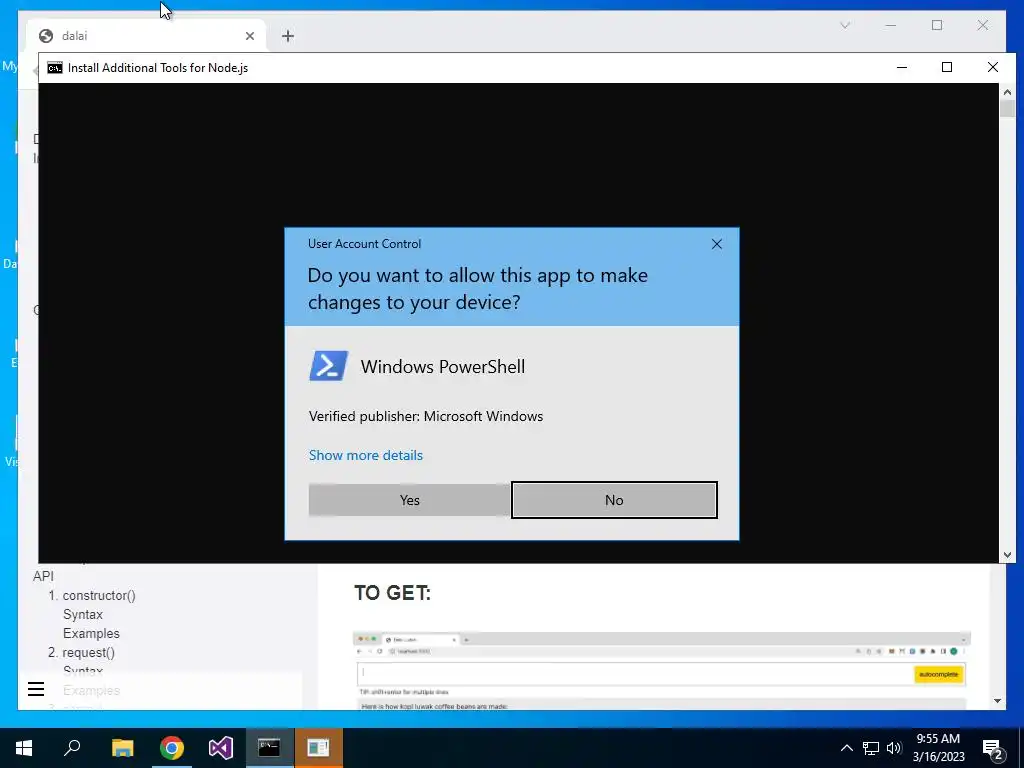Select the dalai browser tab
The width and height of the screenshot is (1024, 768).
(147, 36)
